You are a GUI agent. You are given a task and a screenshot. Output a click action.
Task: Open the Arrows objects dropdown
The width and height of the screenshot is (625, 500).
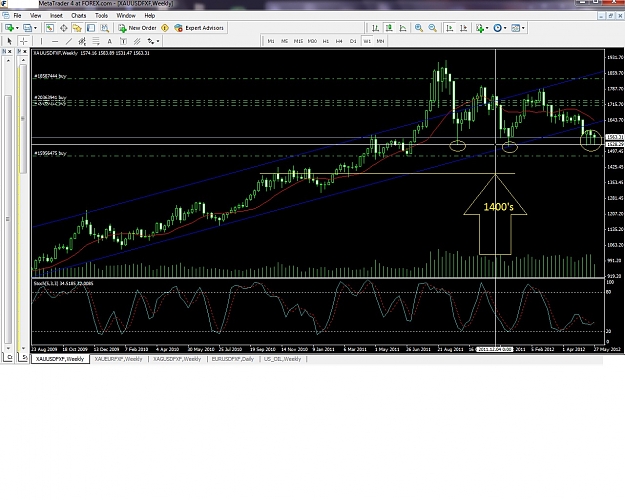pyautogui.click(x=158, y=41)
